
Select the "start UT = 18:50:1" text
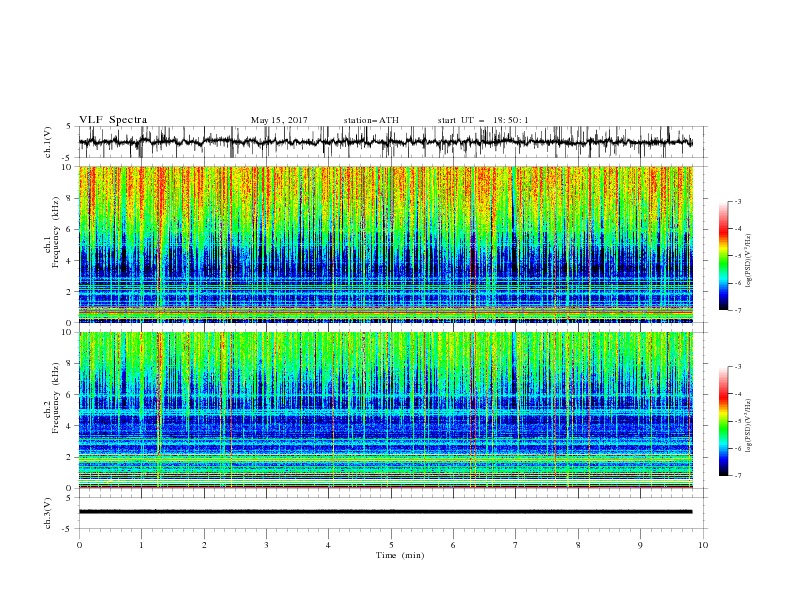click(x=483, y=120)
